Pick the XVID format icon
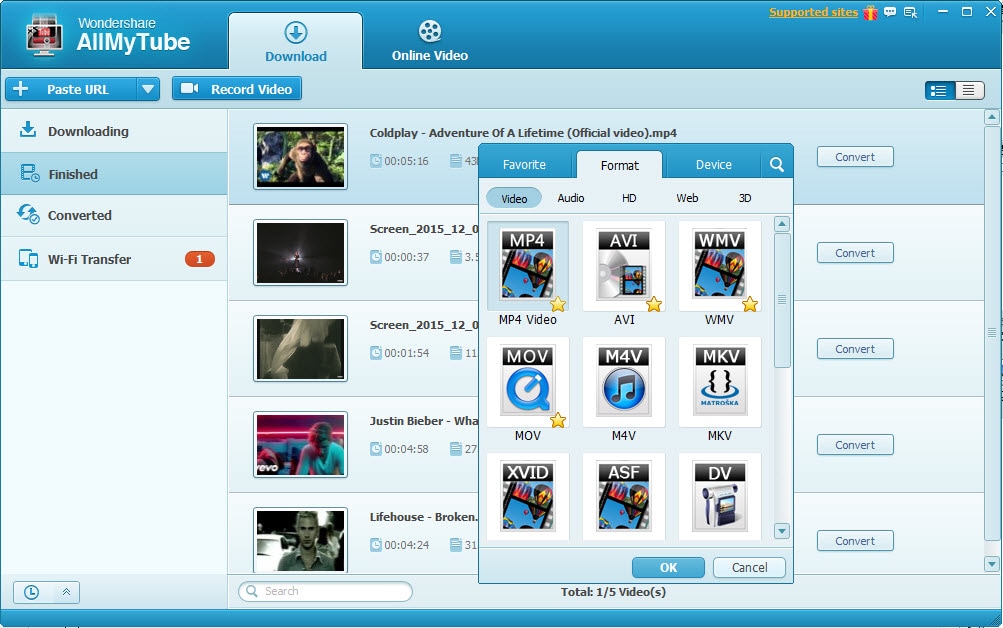 (x=528, y=497)
